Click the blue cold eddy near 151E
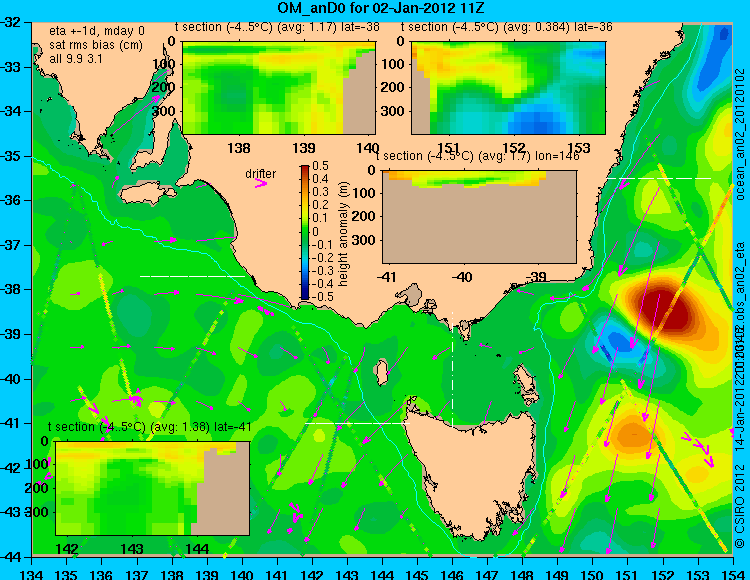Screen dimensions: 750x580 click(x=617, y=341)
